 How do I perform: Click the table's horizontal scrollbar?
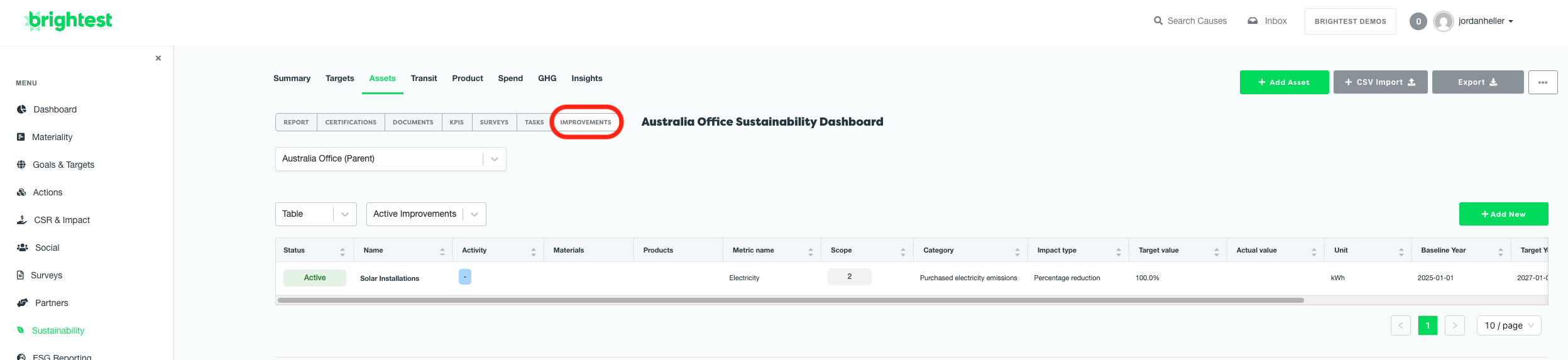click(x=790, y=300)
